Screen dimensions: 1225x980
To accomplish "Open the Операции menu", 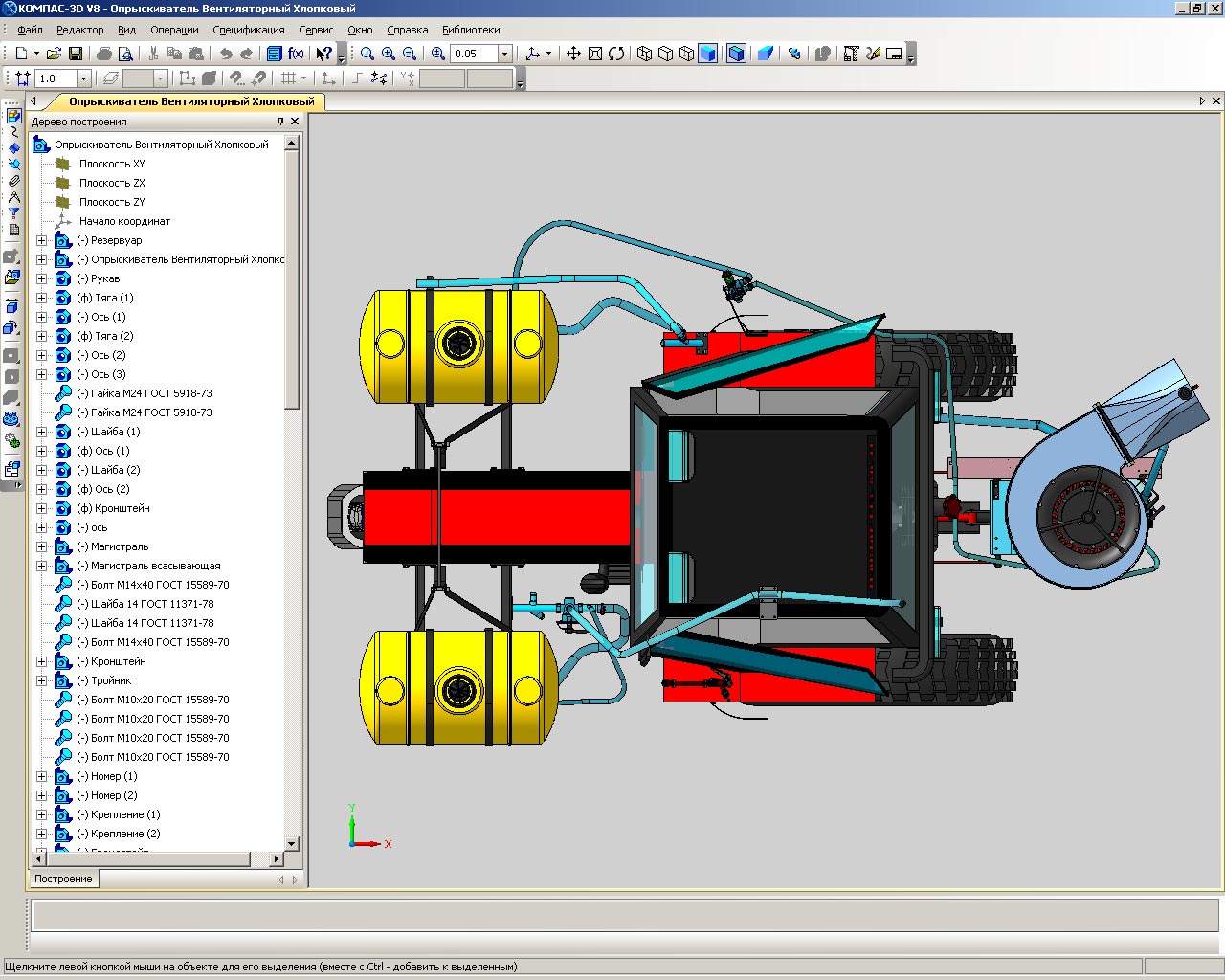I will click(x=174, y=30).
